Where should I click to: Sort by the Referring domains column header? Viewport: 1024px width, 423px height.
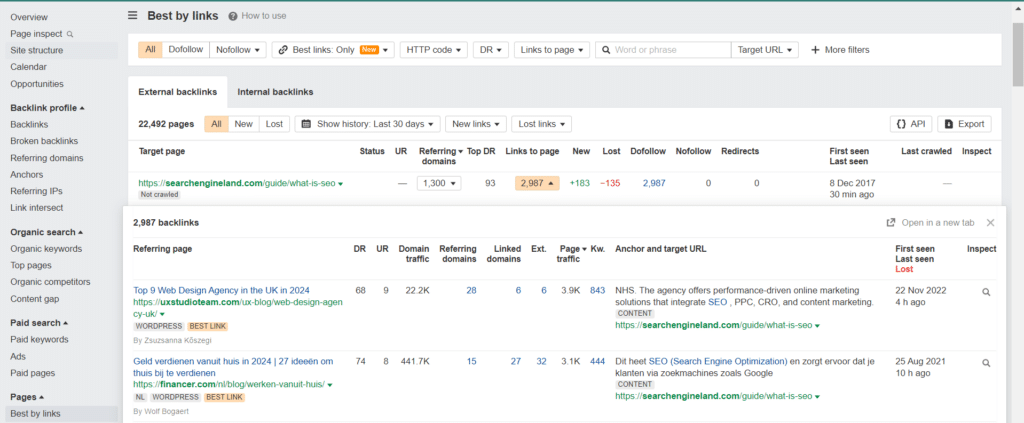coord(438,156)
